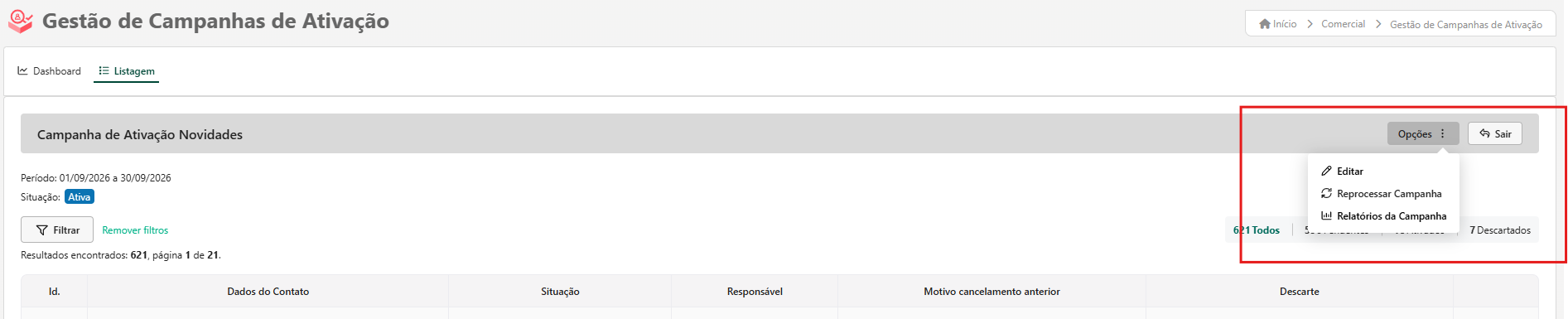This screenshot has height=319, width=1568.
Task: Click the home icon in the breadcrumb
Action: coord(1265,24)
